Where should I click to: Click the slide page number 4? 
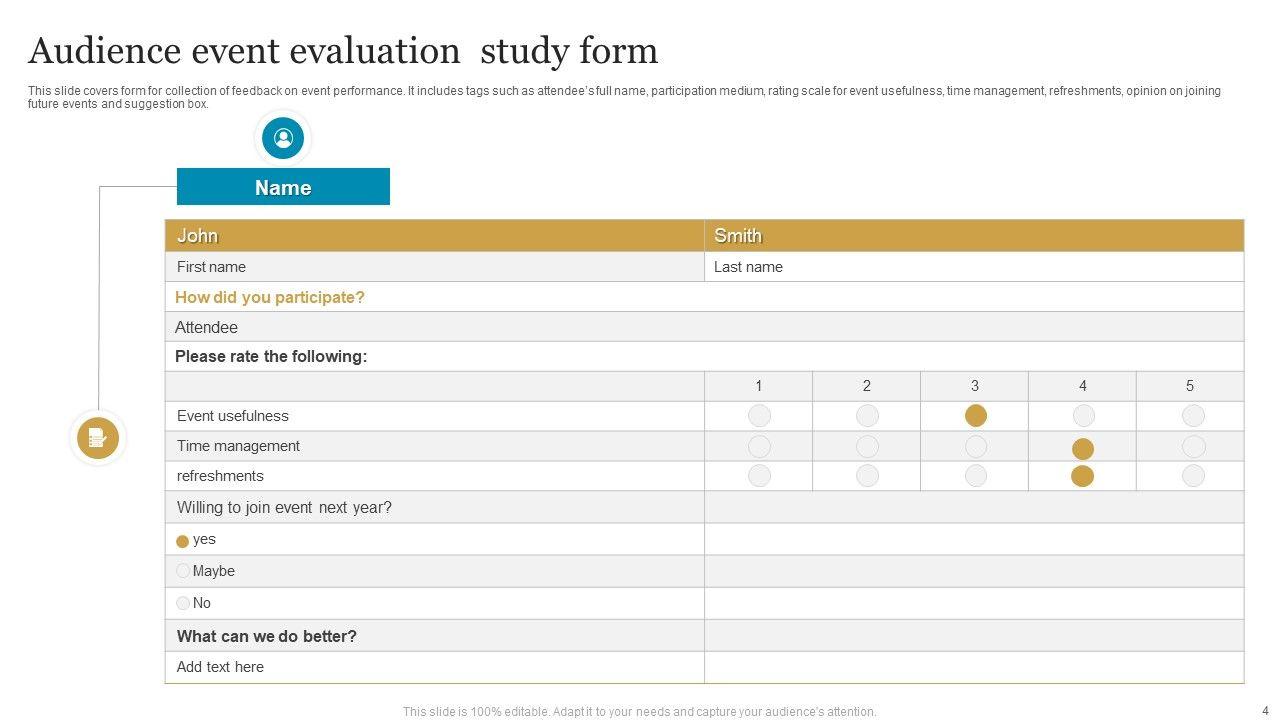(x=1266, y=711)
